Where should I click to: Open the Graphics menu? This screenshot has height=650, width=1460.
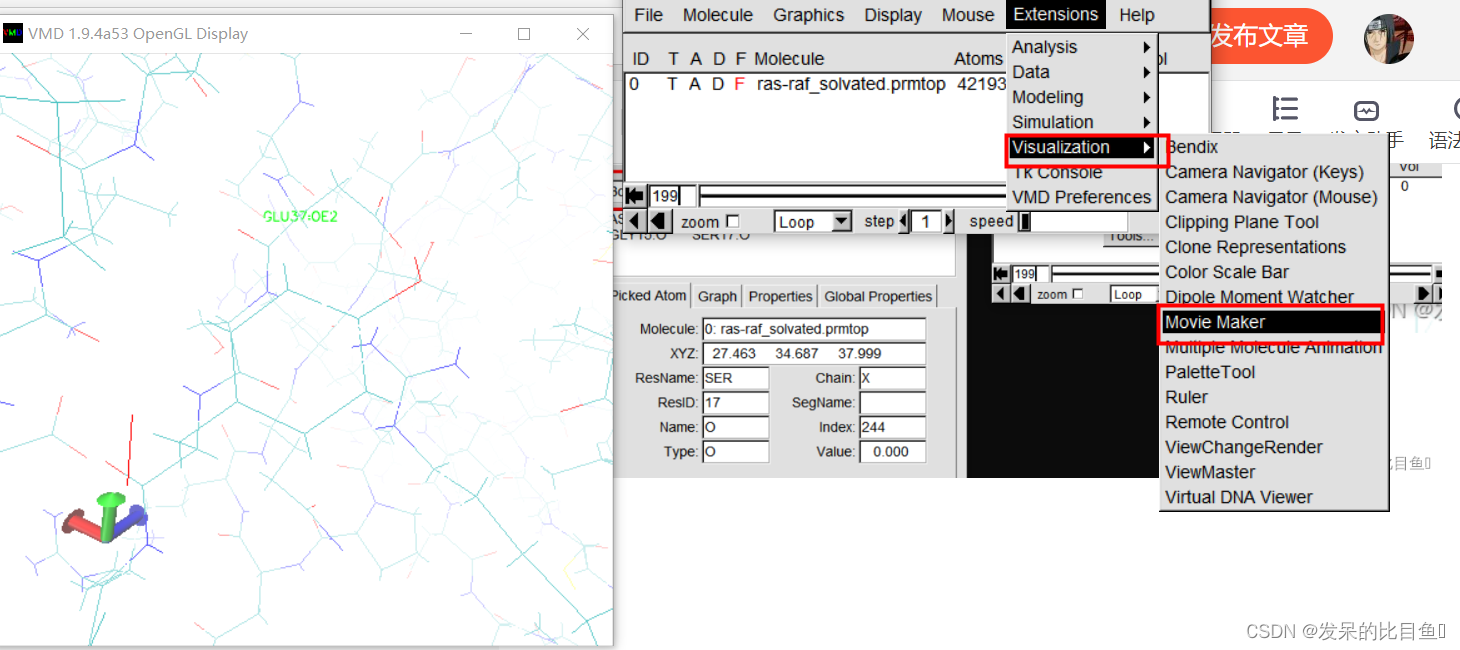coord(808,15)
